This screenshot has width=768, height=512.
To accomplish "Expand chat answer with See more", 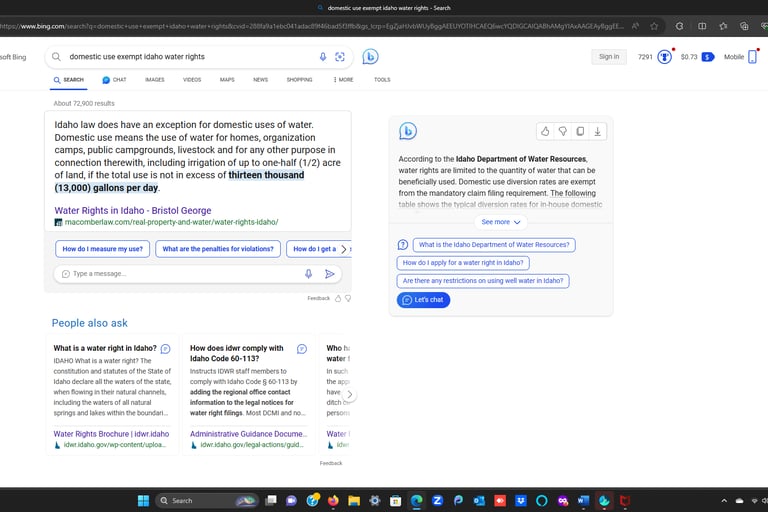I will (x=501, y=222).
